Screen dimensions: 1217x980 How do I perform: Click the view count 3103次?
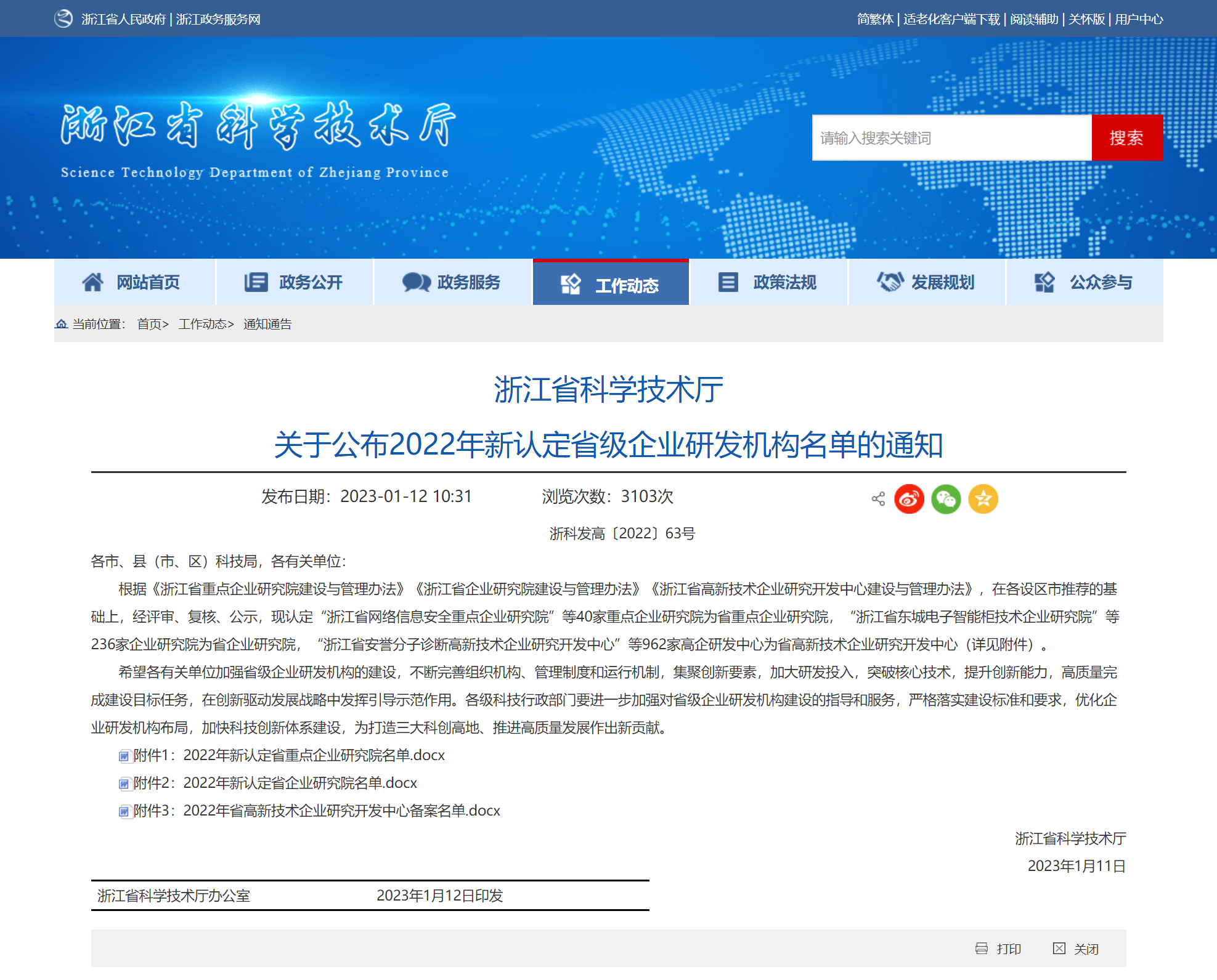point(647,496)
